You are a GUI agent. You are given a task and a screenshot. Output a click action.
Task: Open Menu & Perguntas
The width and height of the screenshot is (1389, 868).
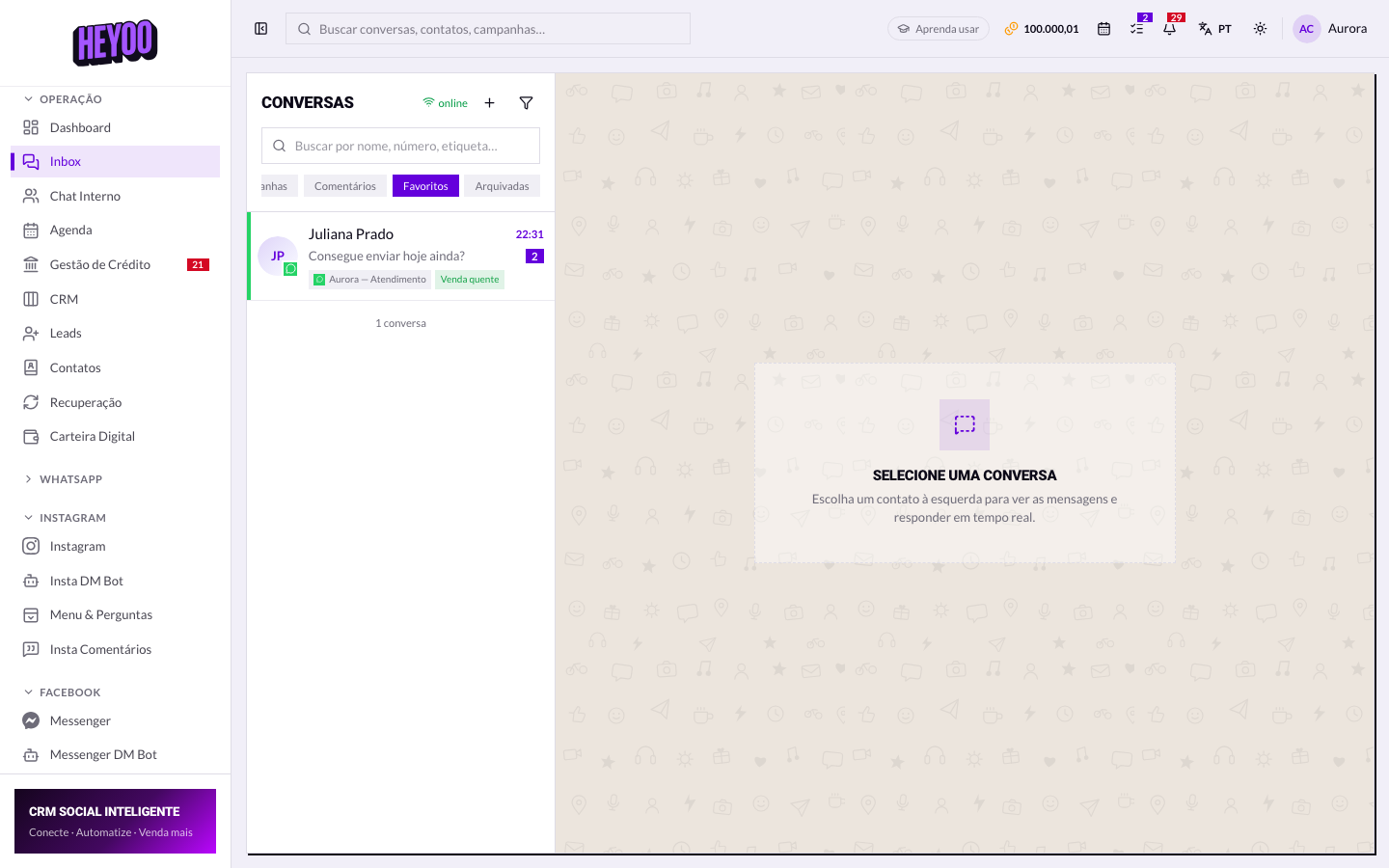tap(115, 614)
